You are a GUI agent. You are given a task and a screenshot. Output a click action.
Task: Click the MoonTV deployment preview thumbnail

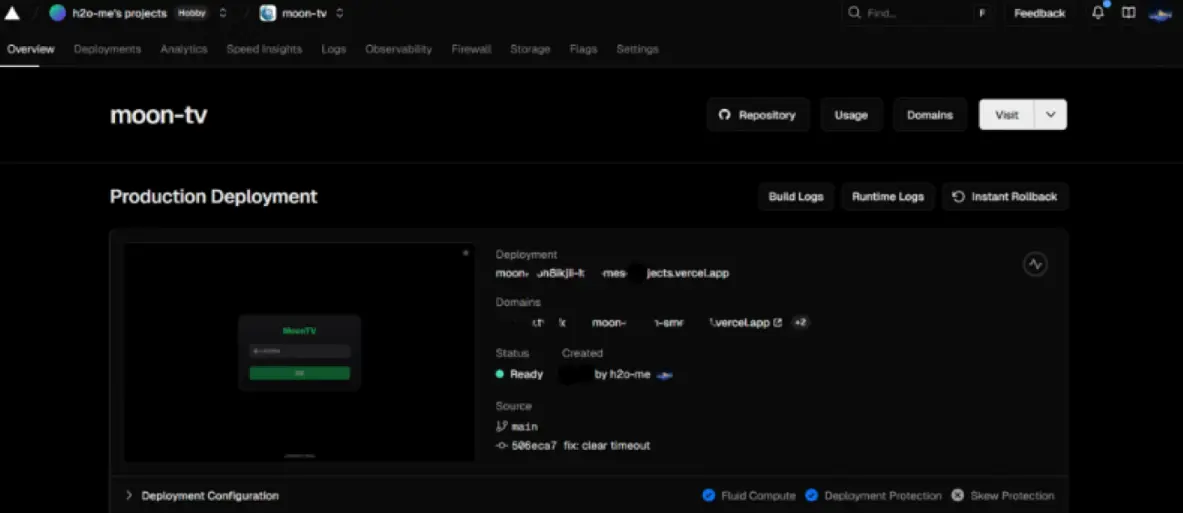[299, 352]
